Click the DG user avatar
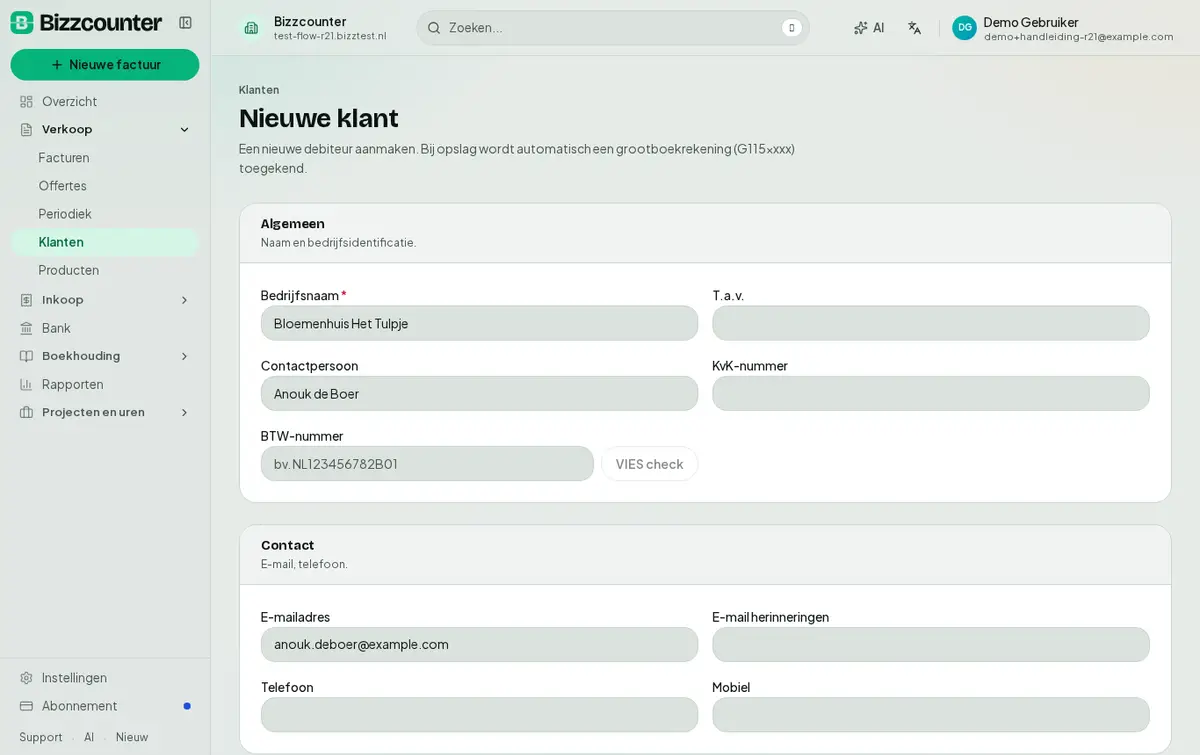1200x755 pixels. click(x=964, y=28)
